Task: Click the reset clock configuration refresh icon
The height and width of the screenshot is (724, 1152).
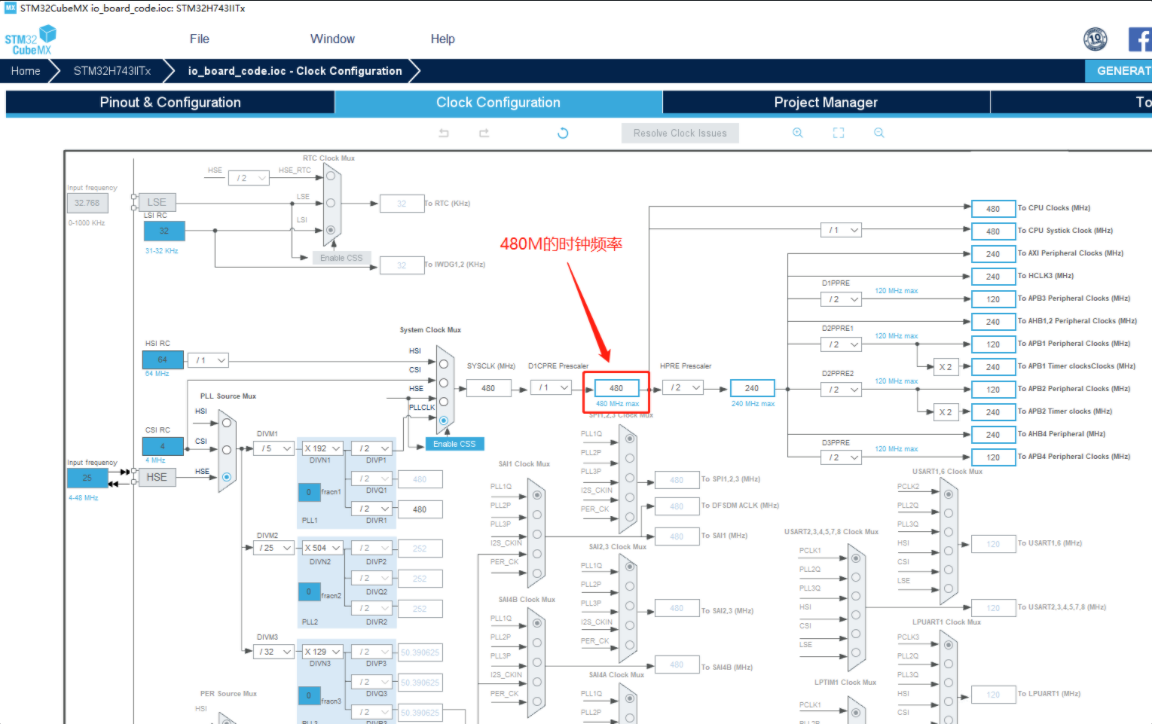Action: (562, 132)
